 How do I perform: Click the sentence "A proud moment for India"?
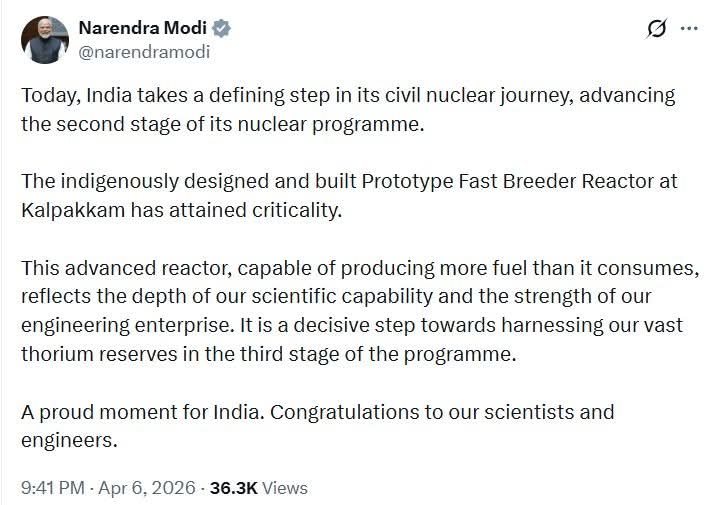click(x=132, y=412)
